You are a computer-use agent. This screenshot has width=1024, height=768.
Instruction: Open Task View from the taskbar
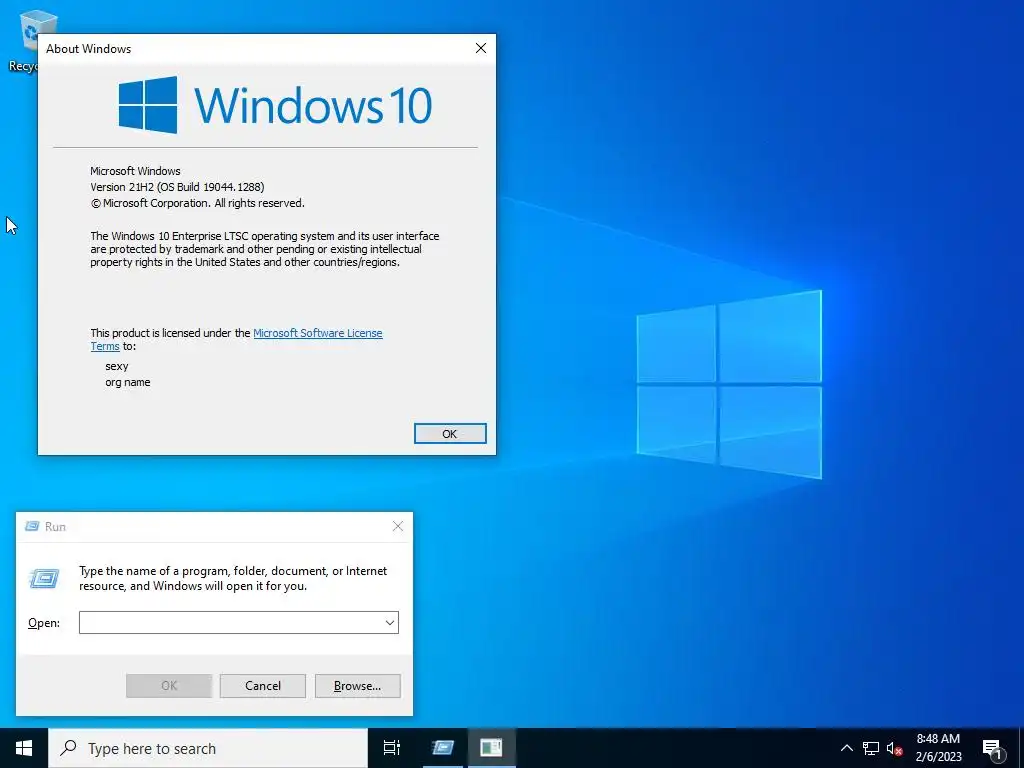392,748
